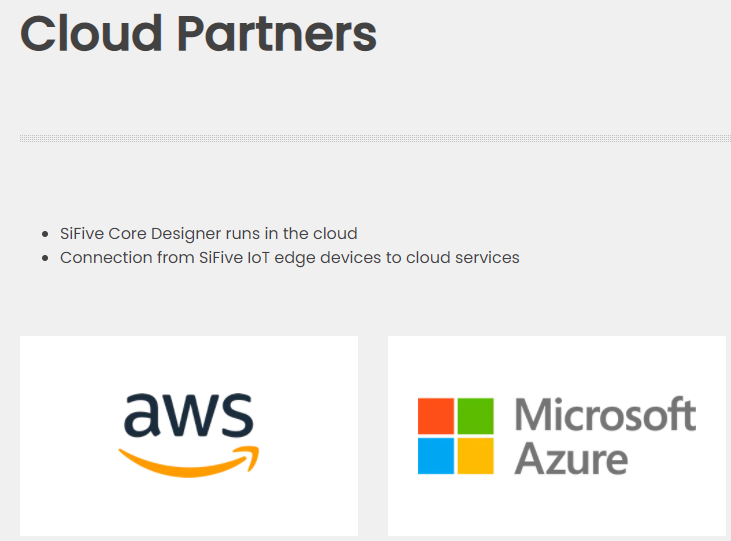Click the first bullet point marker

click(x=45, y=234)
